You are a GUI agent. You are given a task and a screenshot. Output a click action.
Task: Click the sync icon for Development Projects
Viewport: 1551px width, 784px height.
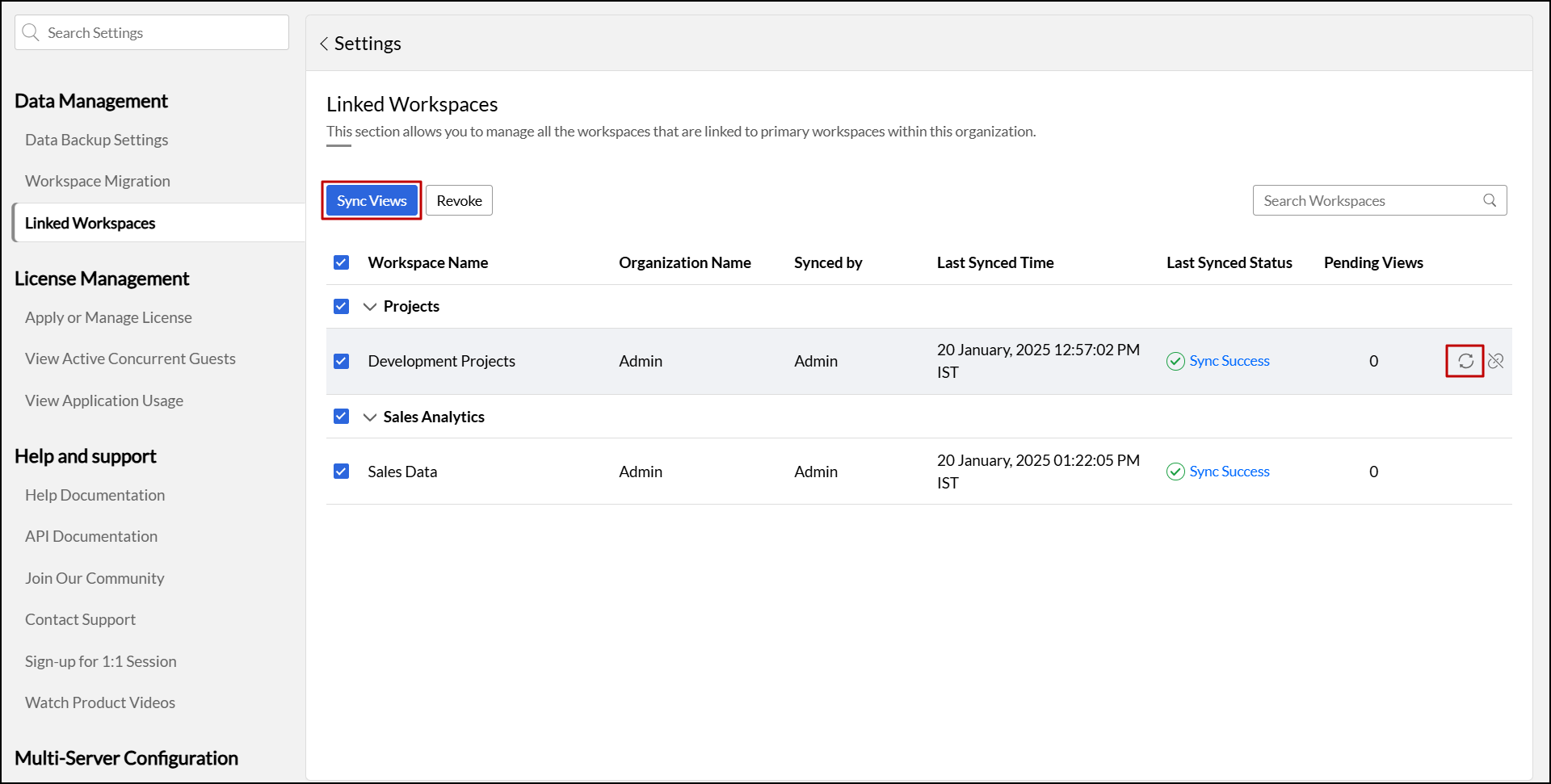click(x=1465, y=361)
